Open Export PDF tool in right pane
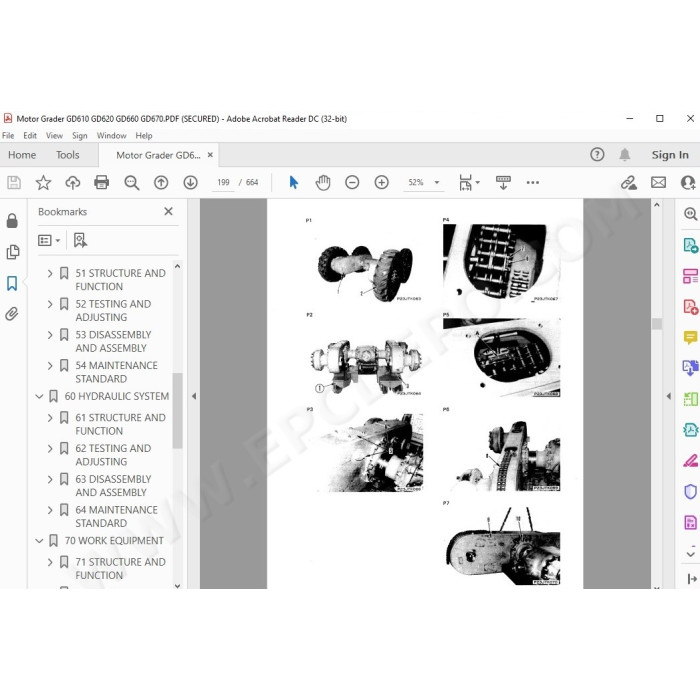 (x=690, y=245)
